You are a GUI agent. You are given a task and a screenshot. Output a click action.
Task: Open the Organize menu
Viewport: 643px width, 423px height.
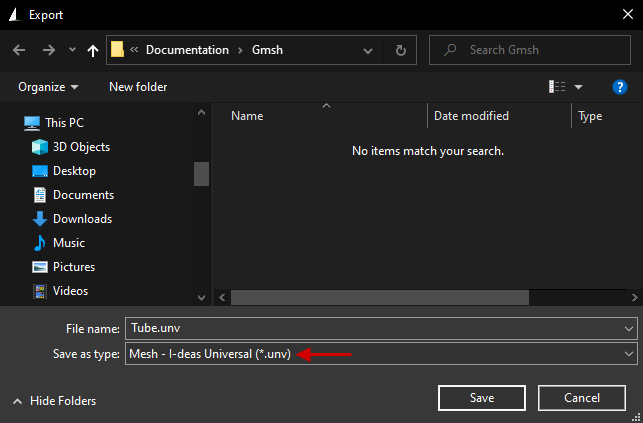(x=48, y=87)
